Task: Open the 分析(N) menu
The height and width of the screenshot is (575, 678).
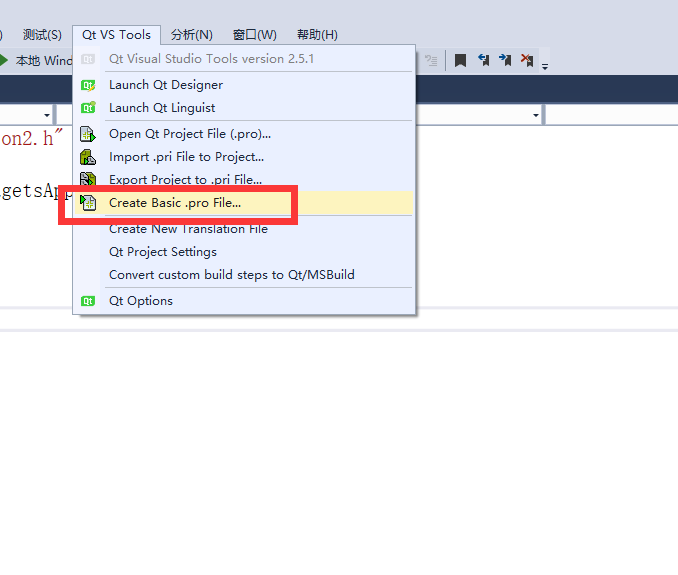Action: click(x=192, y=35)
